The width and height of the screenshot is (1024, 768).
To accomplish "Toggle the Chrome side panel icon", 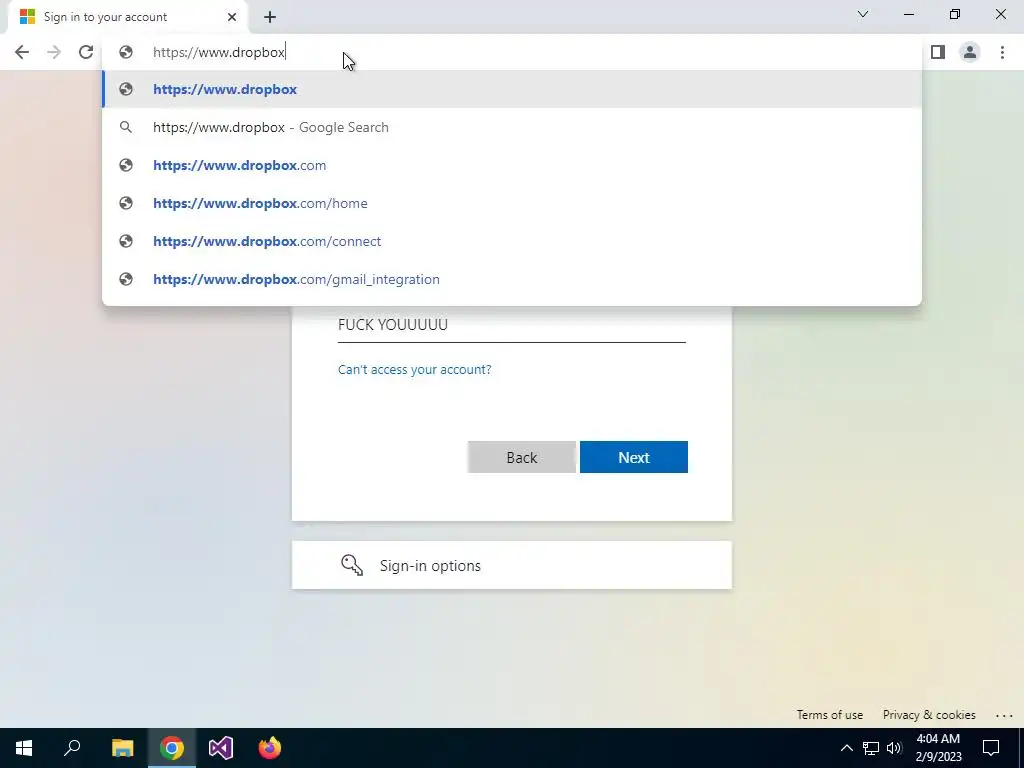I will [x=938, y=52].
